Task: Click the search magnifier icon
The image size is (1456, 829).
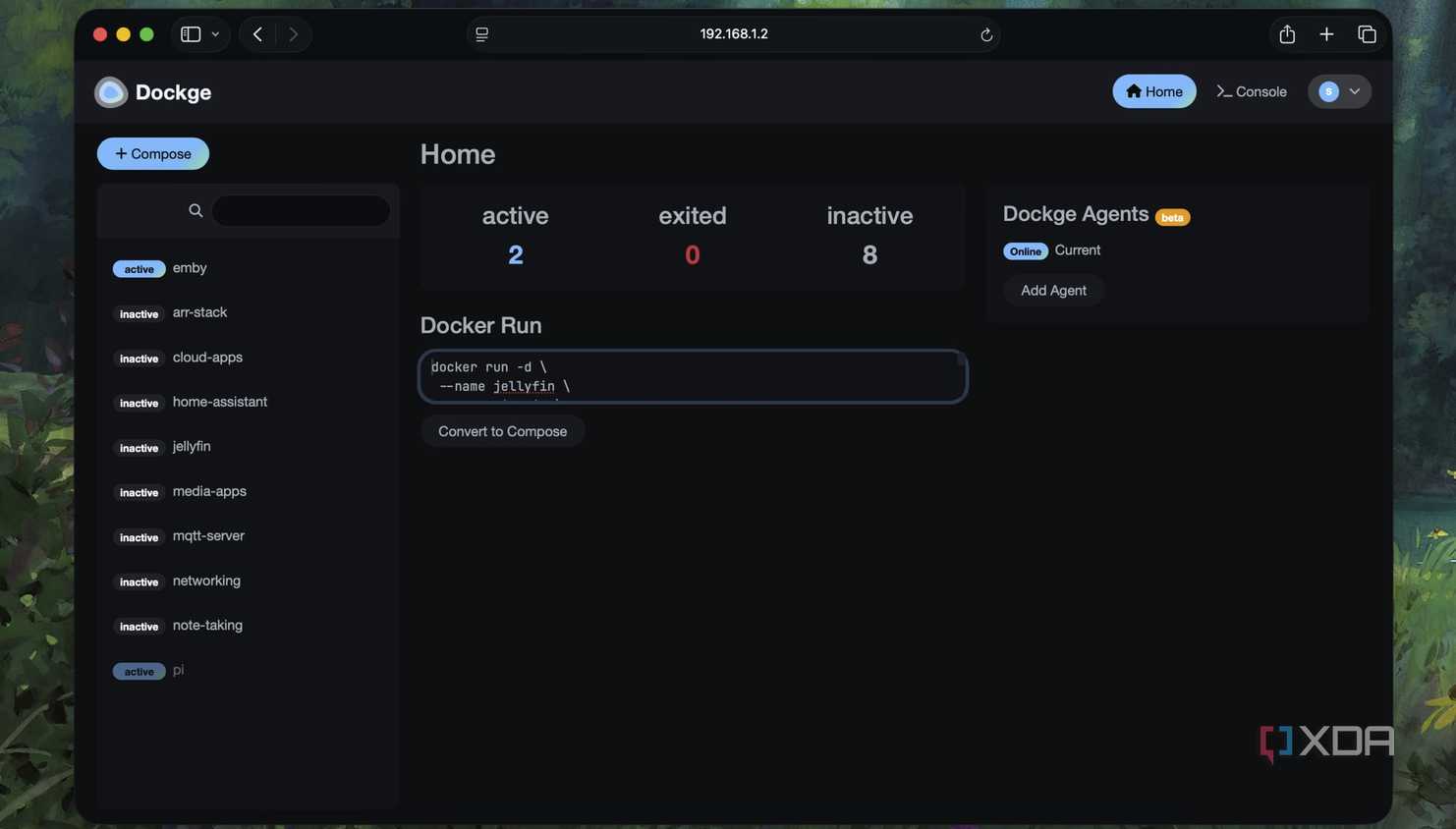Action: pyautogui.click(x=196, y=210)
